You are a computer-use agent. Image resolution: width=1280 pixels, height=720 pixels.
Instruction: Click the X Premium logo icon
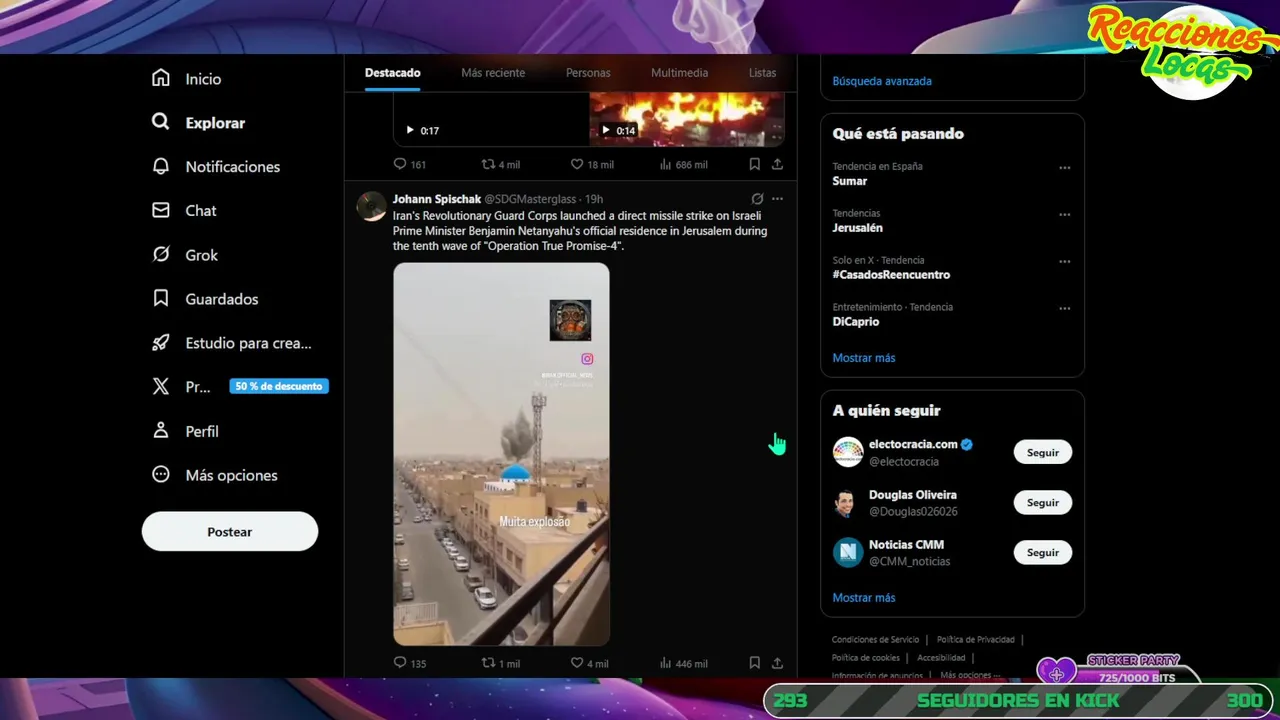click(x=161, y=386)
